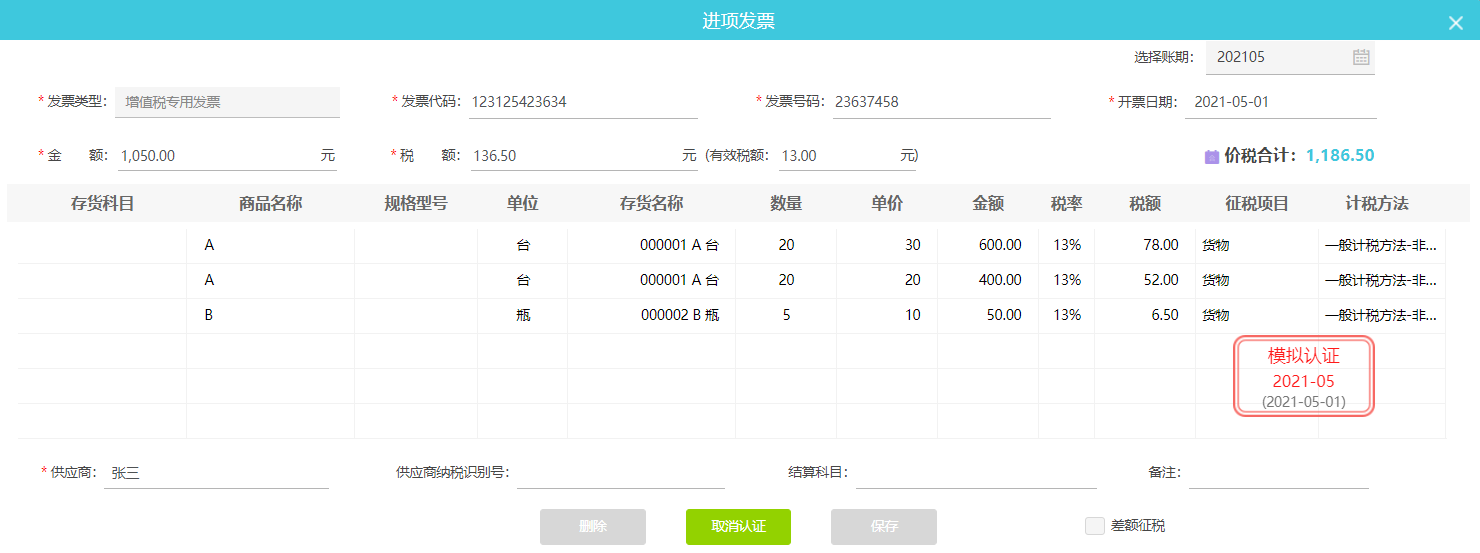Click the 保存 button

(883, 526)
